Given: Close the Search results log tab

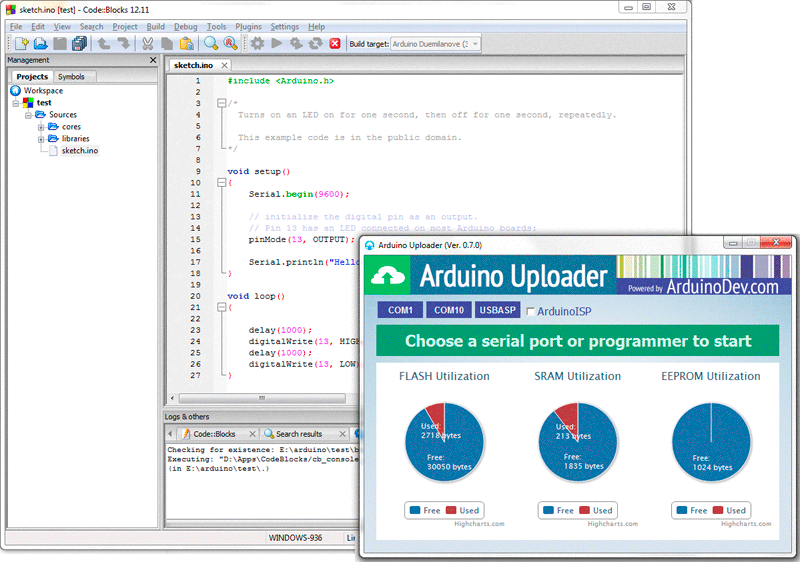Looking at the screenshot, I should point(342,434).
